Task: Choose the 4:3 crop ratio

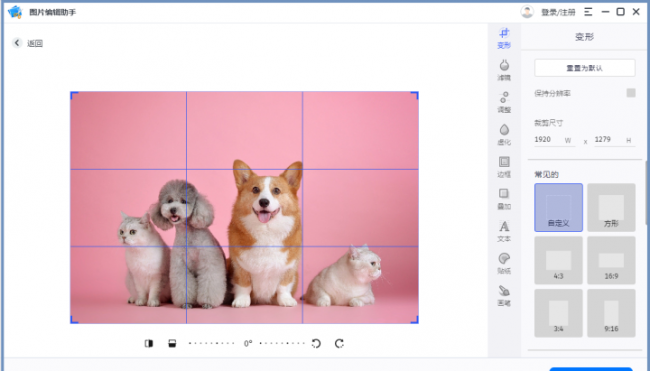Action: pyautogui.click(x=558, y=260)
